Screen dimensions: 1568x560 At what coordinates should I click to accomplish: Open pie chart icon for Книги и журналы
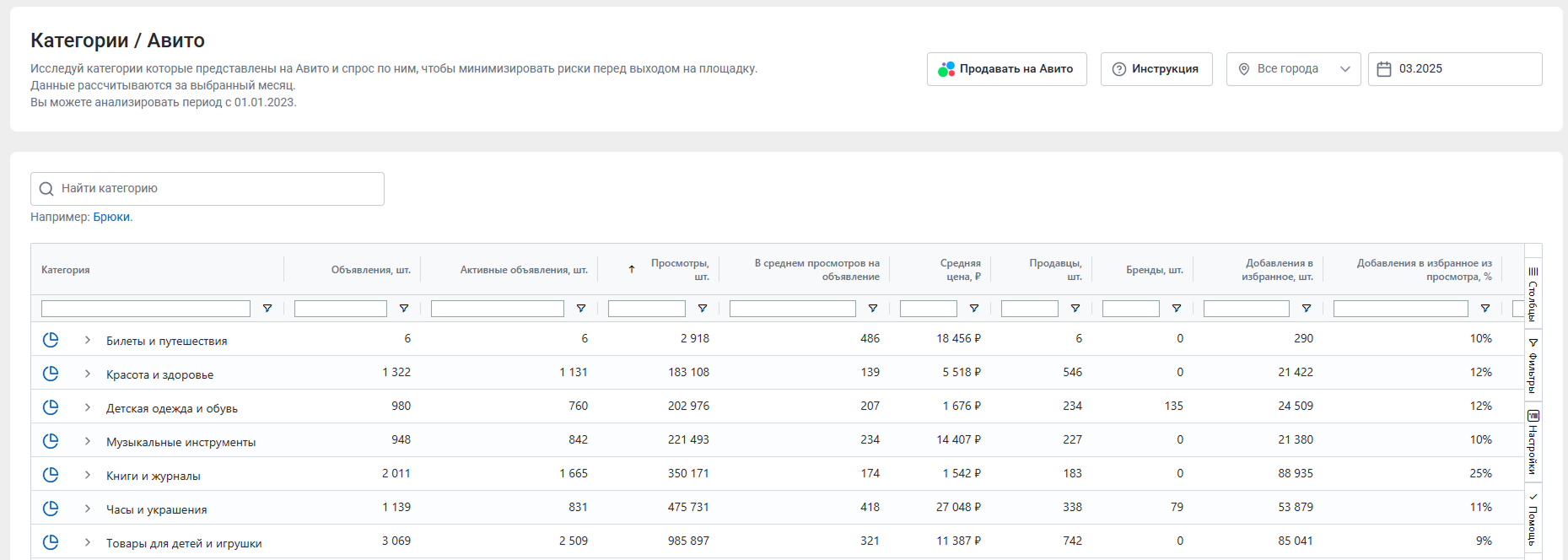51,475
